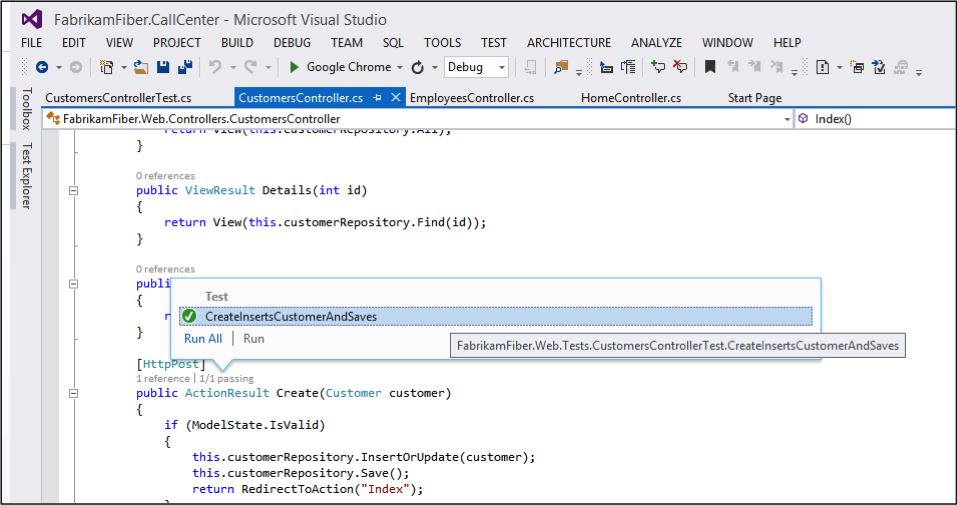Click '1 reference' CodeLens above Create
This screenshot has height=505, width=958.
[x=163, y=379]
